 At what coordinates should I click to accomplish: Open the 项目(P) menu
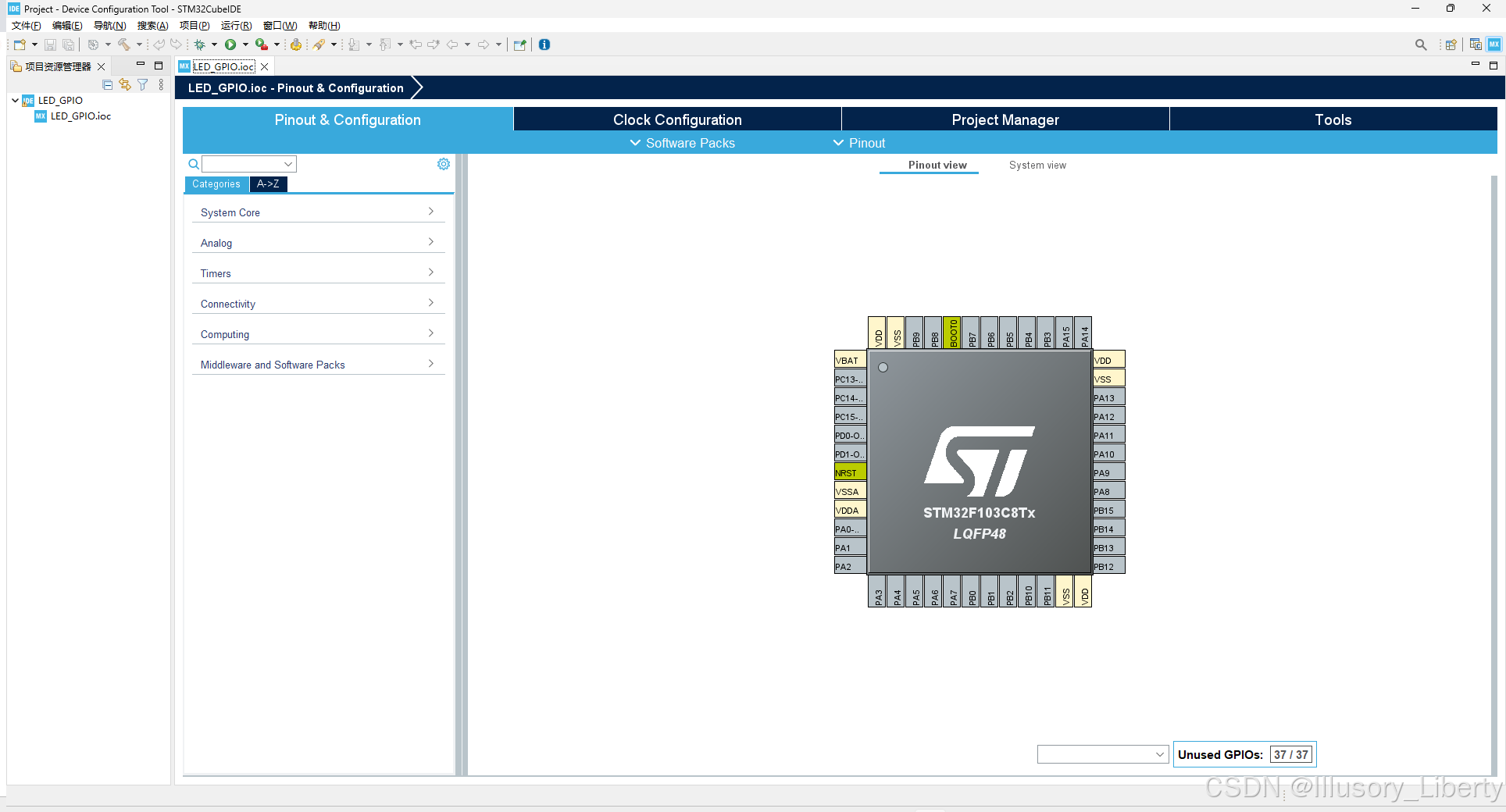click(x=194, y=26)
